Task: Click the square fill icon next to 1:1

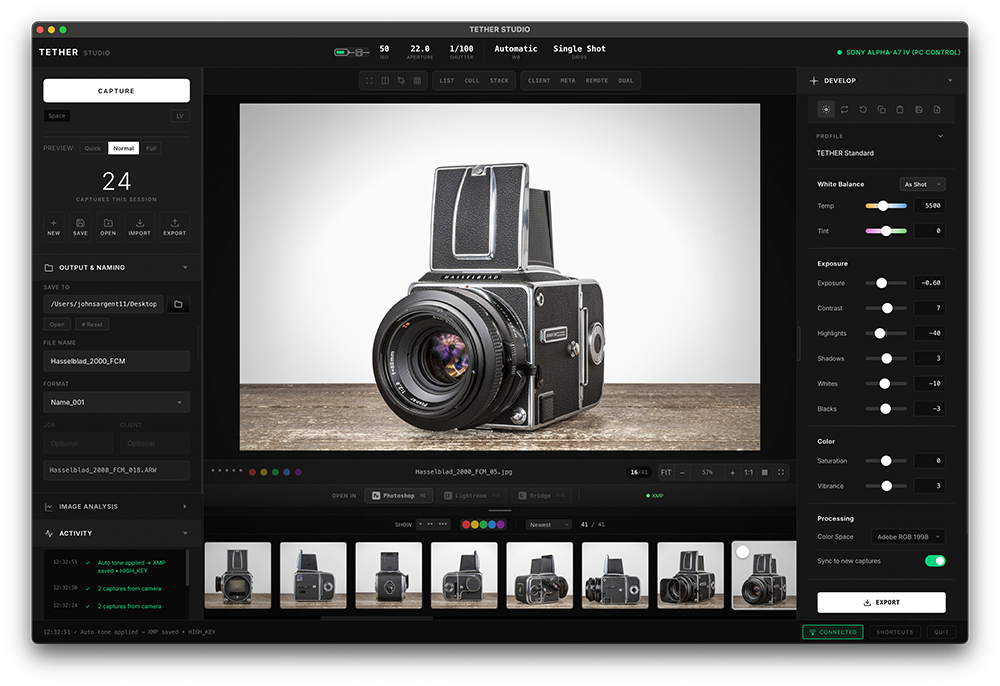Action: tap(765, 472)
